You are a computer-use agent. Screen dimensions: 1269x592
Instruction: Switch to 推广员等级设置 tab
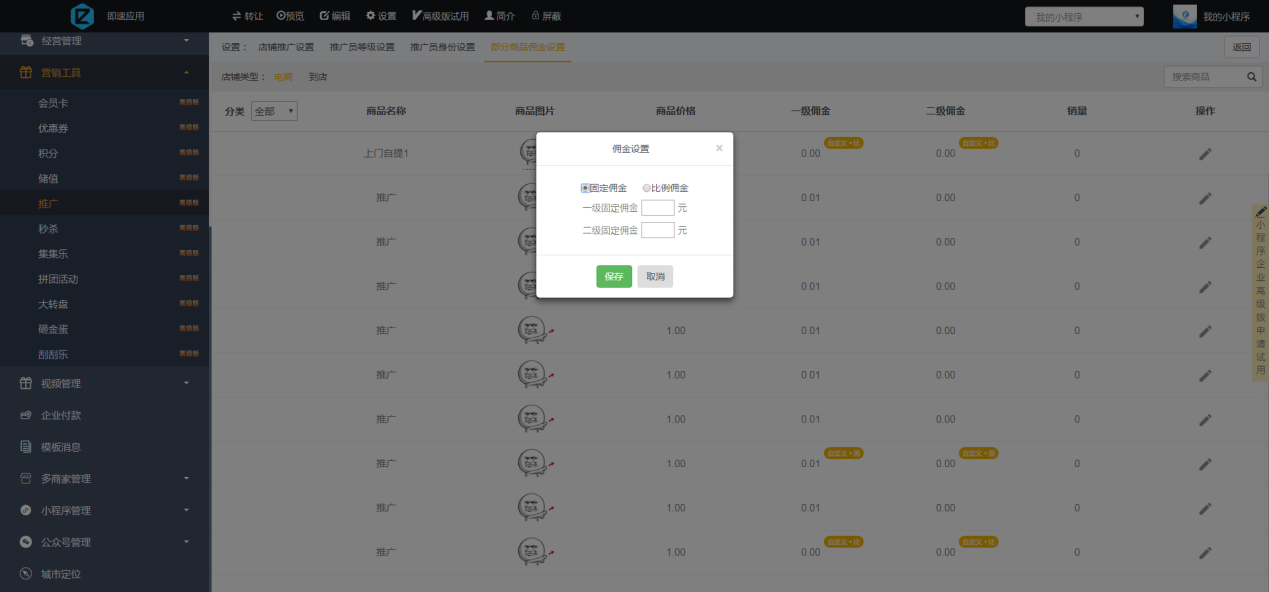[x=362, y=47]
